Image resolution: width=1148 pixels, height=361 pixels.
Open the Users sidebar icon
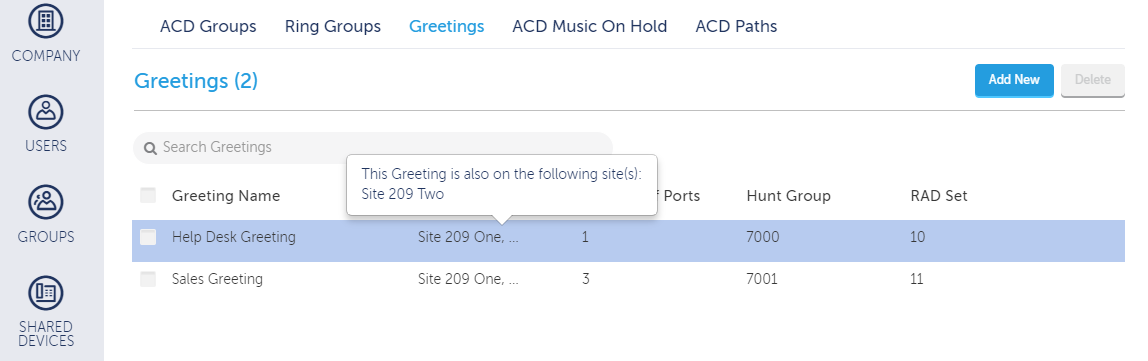pyautogui.click(x=46, y=111)
